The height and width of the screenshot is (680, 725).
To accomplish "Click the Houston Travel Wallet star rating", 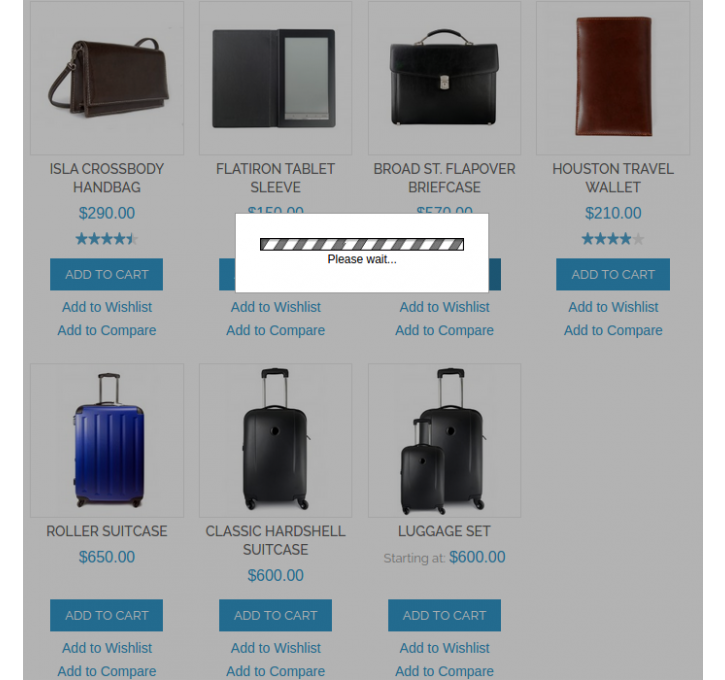I will click(x=613, y=239).
